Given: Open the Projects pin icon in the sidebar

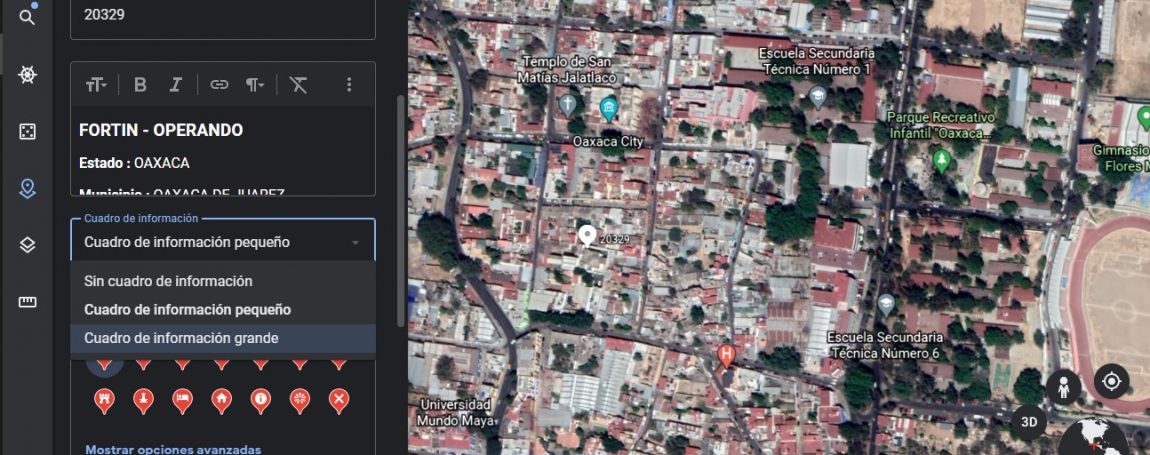Looking at the screenshot, I should tap(27, 189).
